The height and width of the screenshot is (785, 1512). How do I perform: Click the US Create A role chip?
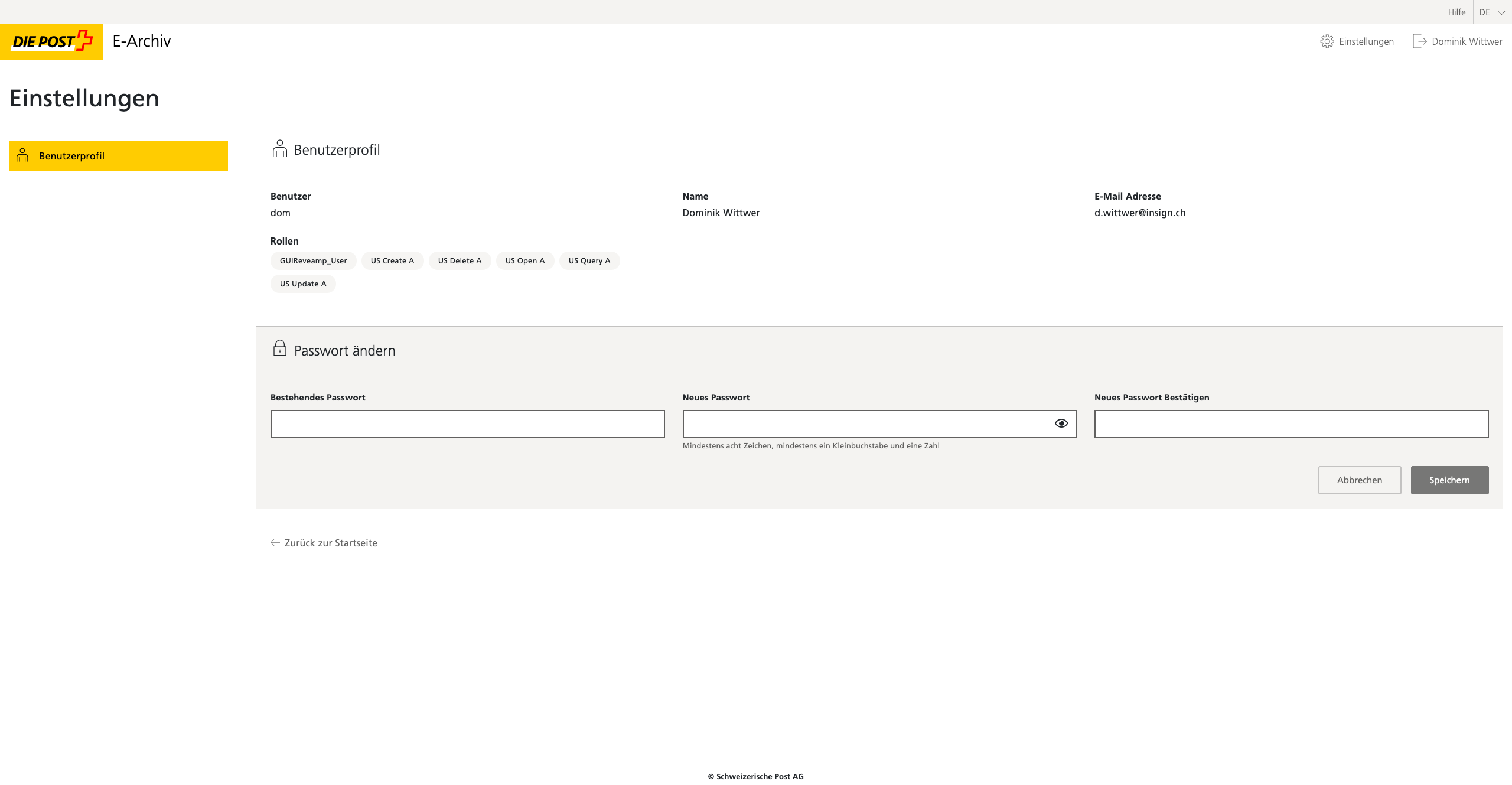(392, 260)
